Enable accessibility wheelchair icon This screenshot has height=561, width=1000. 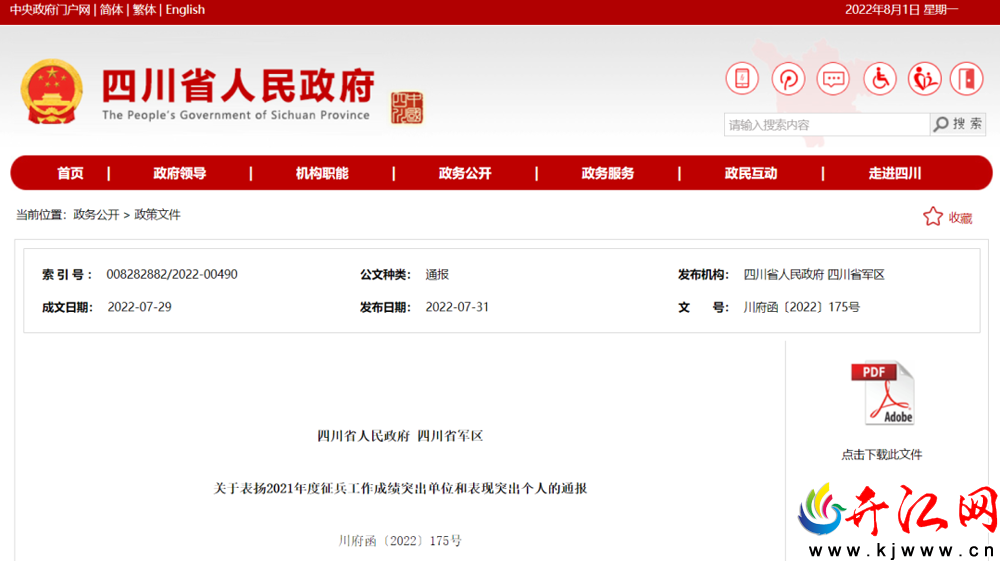(x=880, y=79)
